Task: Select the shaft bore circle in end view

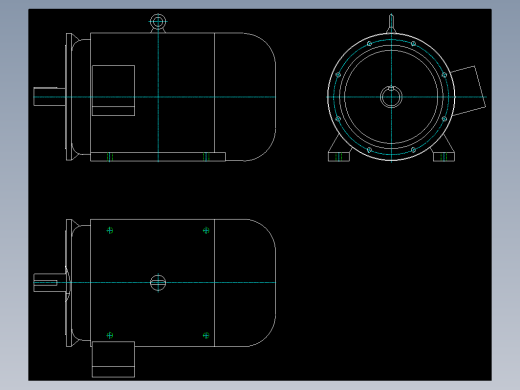Action: pyautogui.click(x=391, y=97)
